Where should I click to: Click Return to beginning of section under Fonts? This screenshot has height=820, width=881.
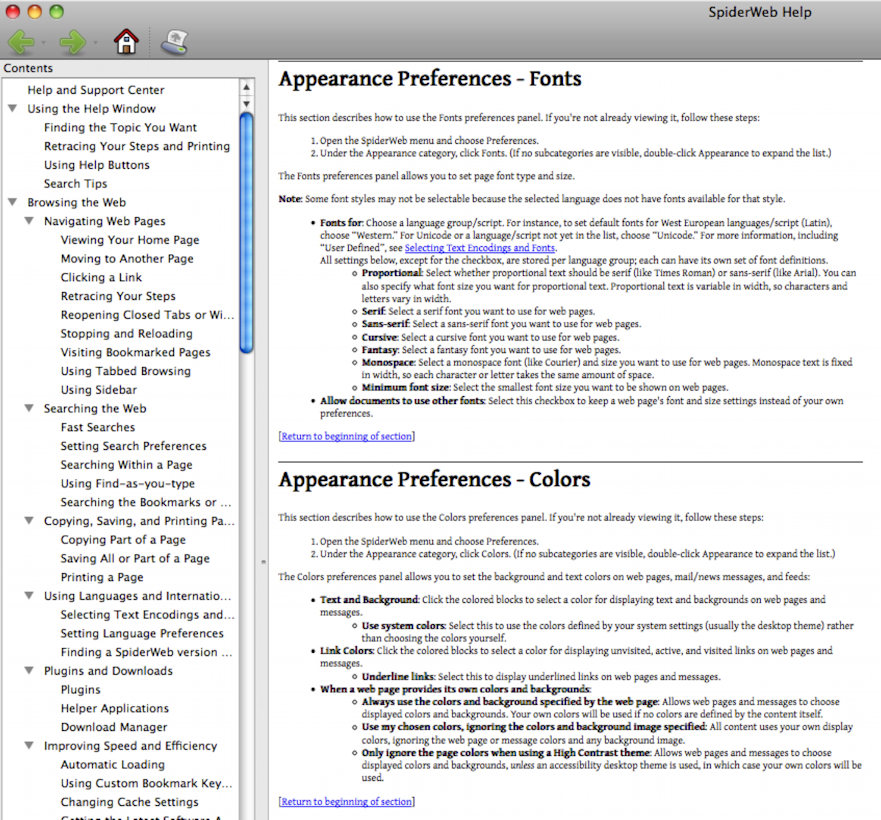[x=346, y=436]
